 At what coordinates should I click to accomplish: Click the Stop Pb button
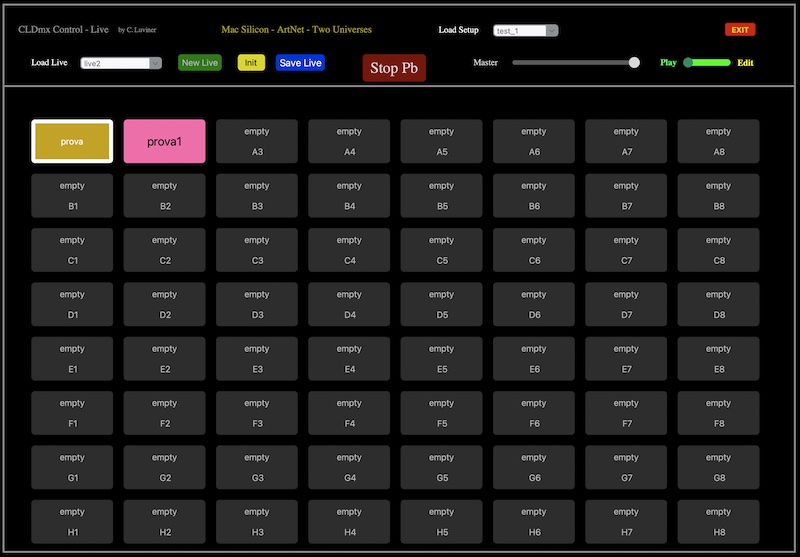394,68
